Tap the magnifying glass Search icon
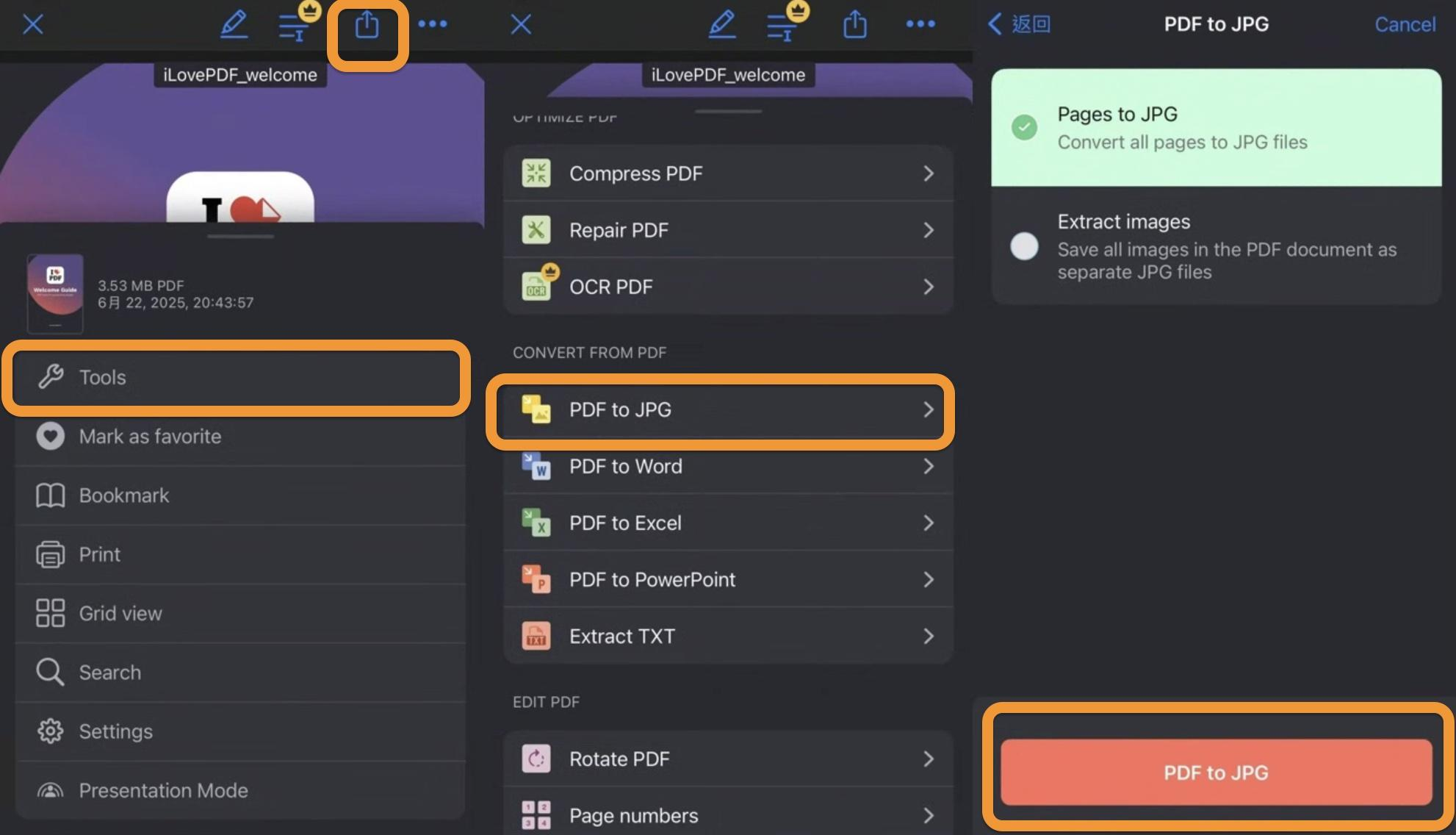Viewport: 1456px width, 835px height. (x=51, y=673)
